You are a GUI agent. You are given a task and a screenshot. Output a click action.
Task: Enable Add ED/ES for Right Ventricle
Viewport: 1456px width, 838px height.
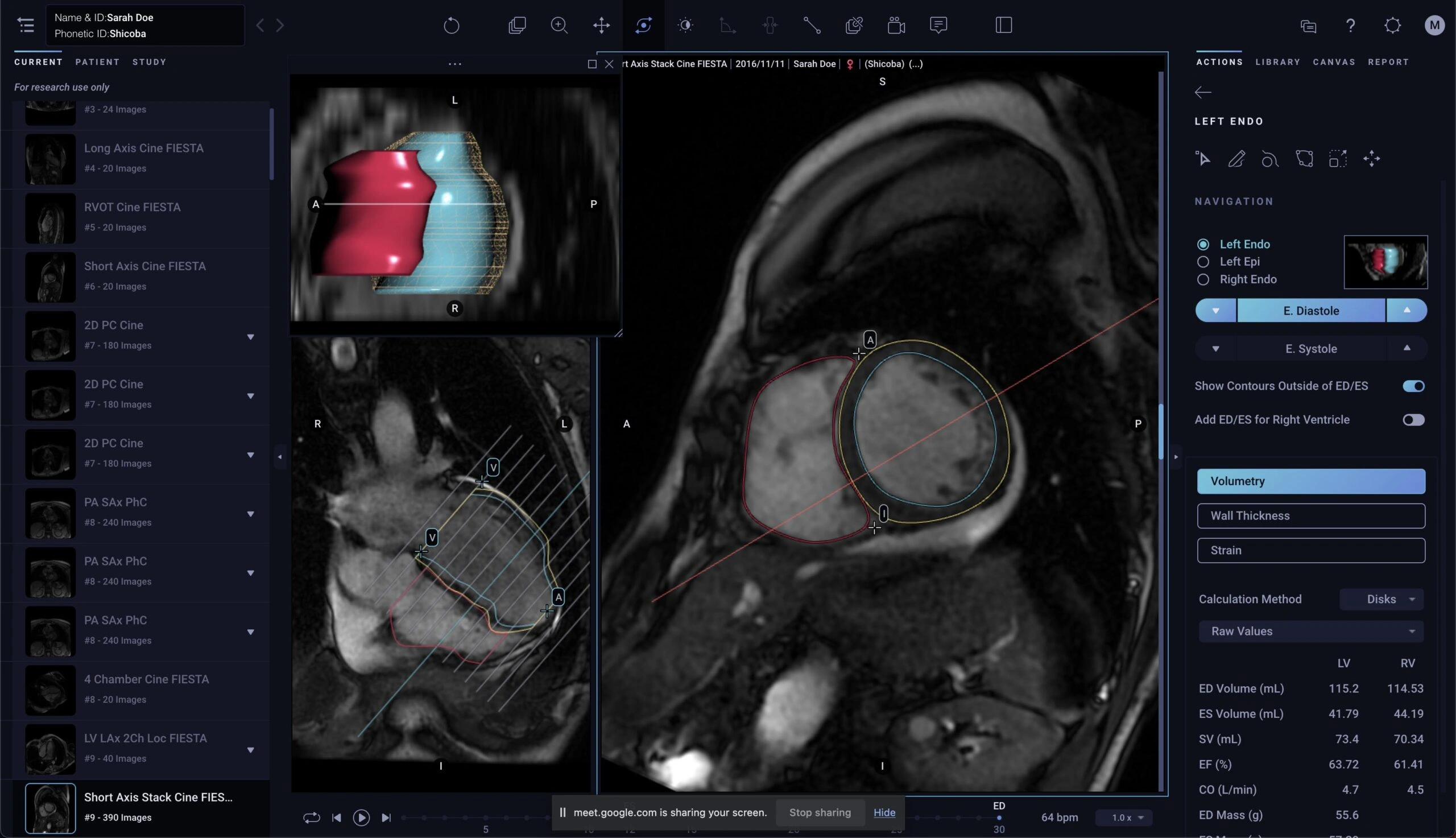coord(1413,420)
